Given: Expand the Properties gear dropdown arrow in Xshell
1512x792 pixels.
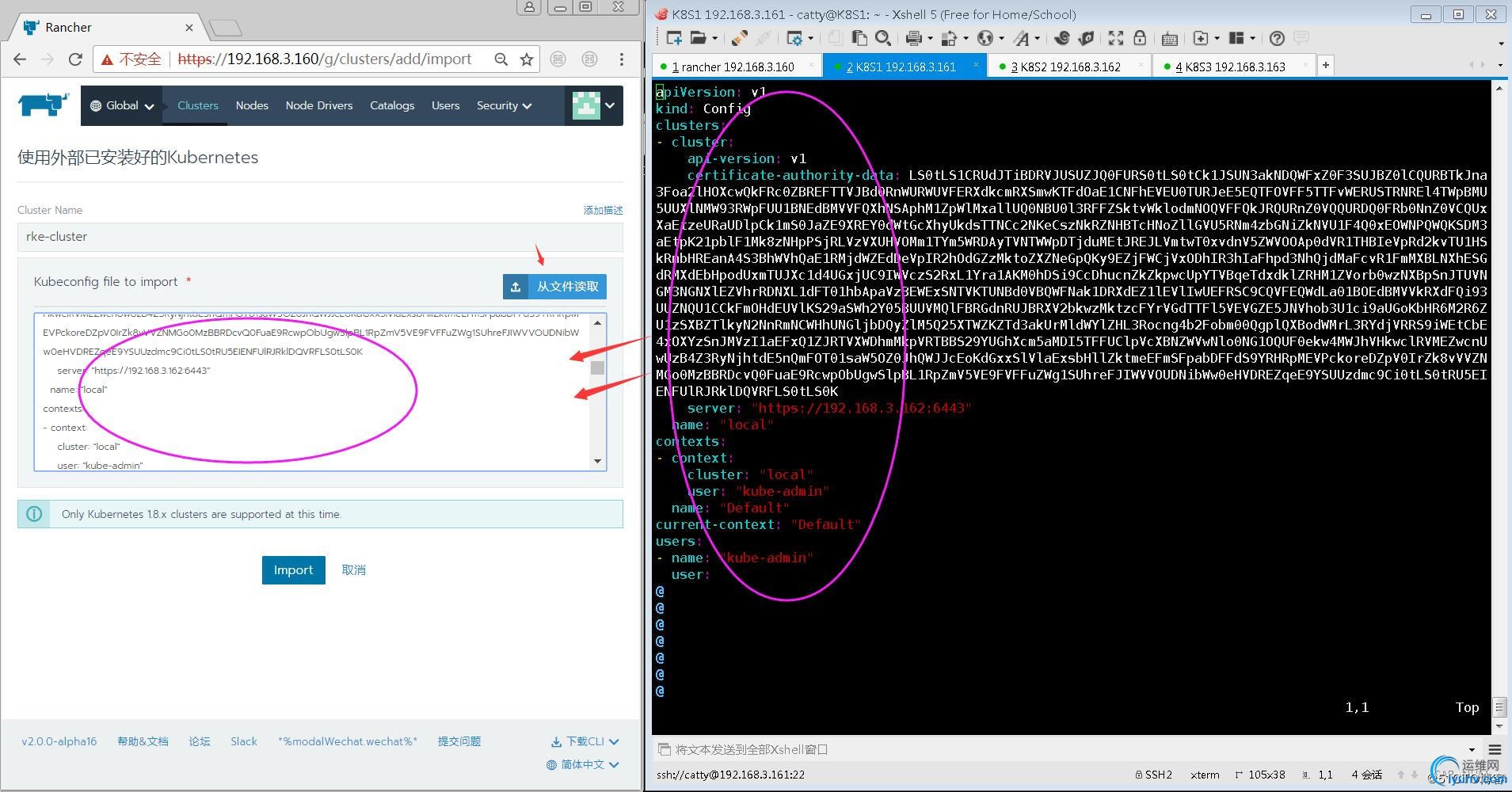Looking at the screenshot, I should (x=812, y=38).
